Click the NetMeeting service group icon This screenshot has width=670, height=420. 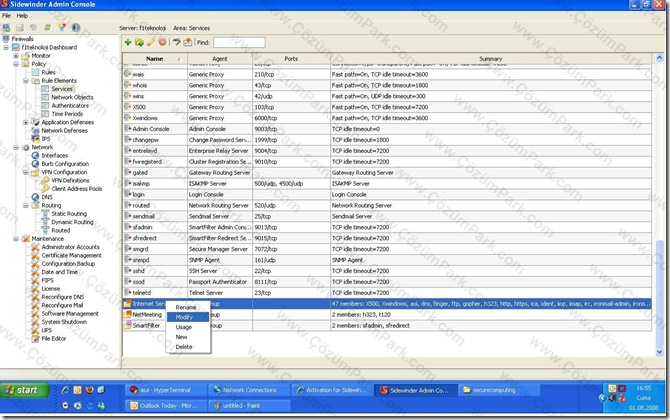(127, 314)
